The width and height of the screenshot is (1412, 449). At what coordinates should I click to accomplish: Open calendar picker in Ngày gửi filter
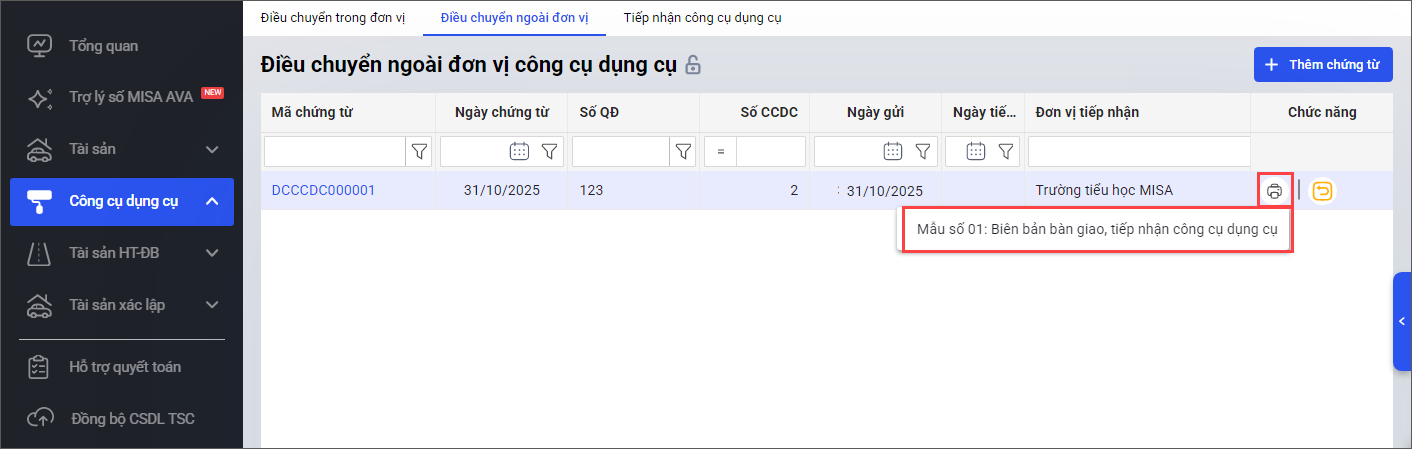pyautogui.click(x=893, y=152)
